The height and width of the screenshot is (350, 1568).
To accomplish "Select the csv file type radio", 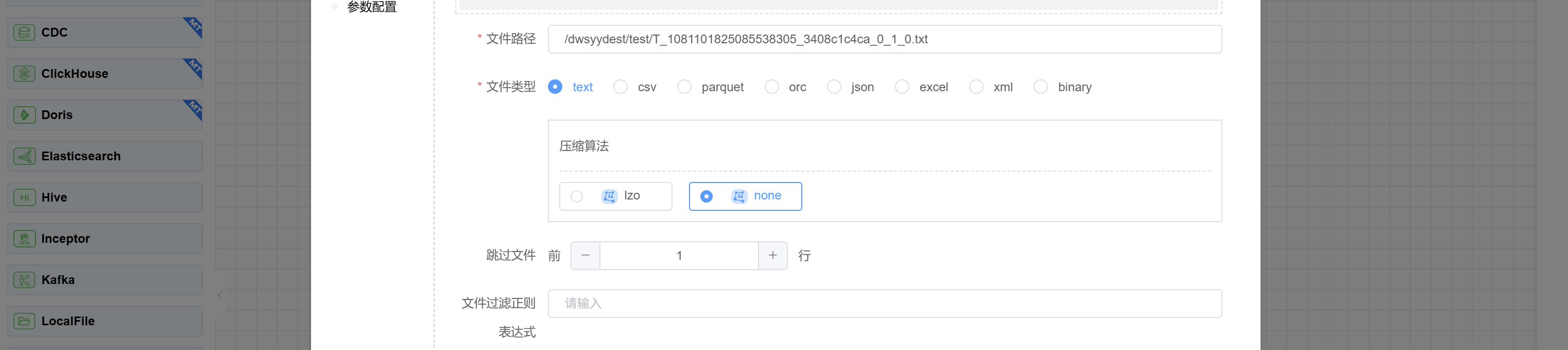I will (x=621, y=87).
